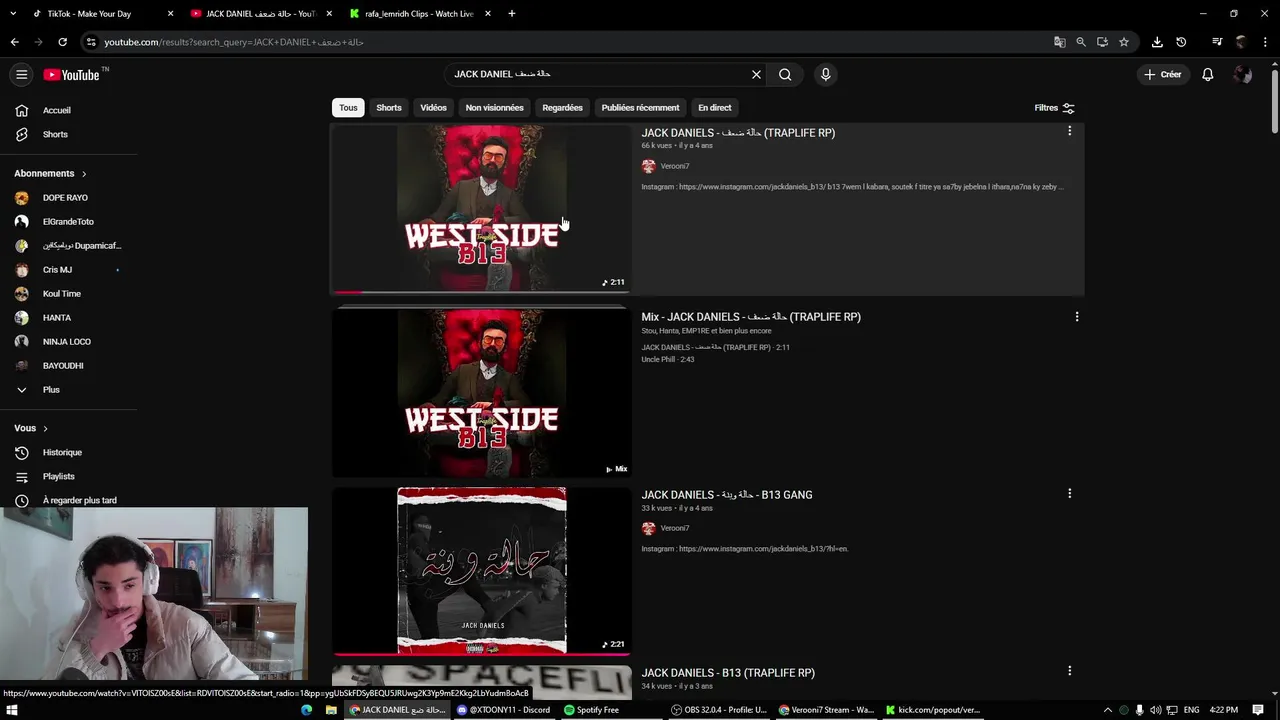This screenshot has width=1280, height=720.
Task: Open options for JACK DANIELS - B13 video
Action: click(1069, 671)
